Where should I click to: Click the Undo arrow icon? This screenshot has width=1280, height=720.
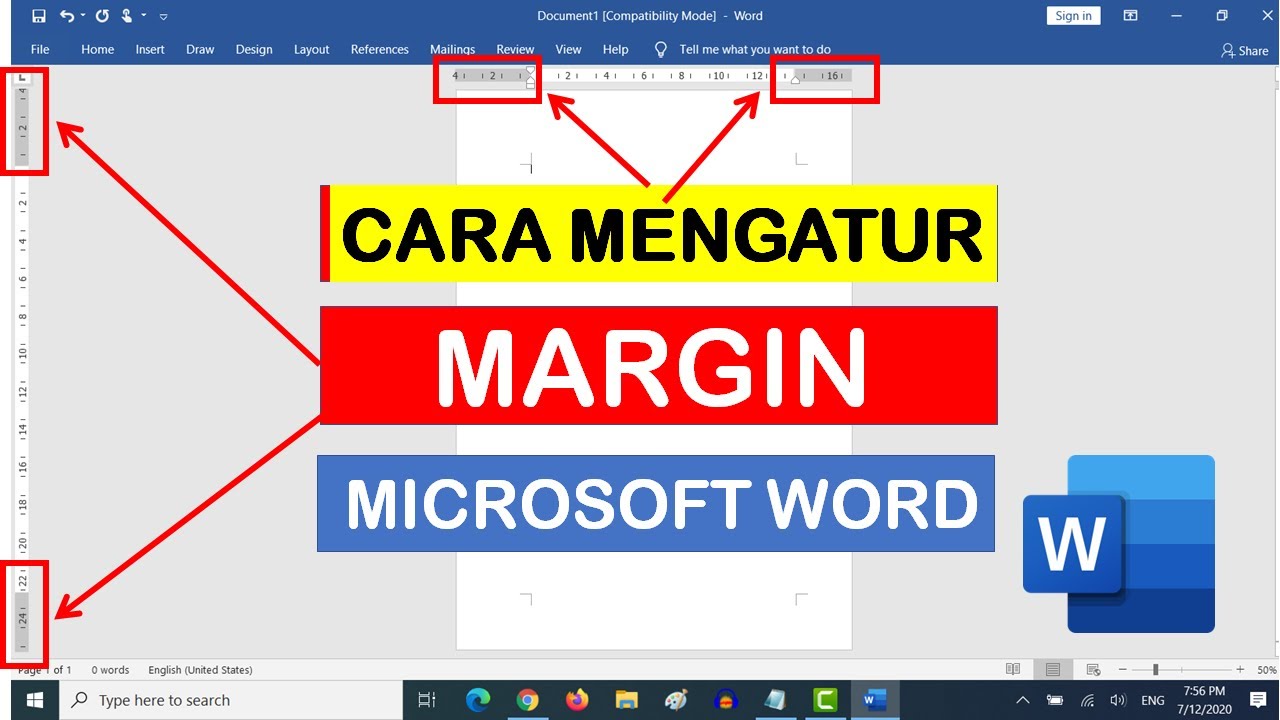point(66,16)
